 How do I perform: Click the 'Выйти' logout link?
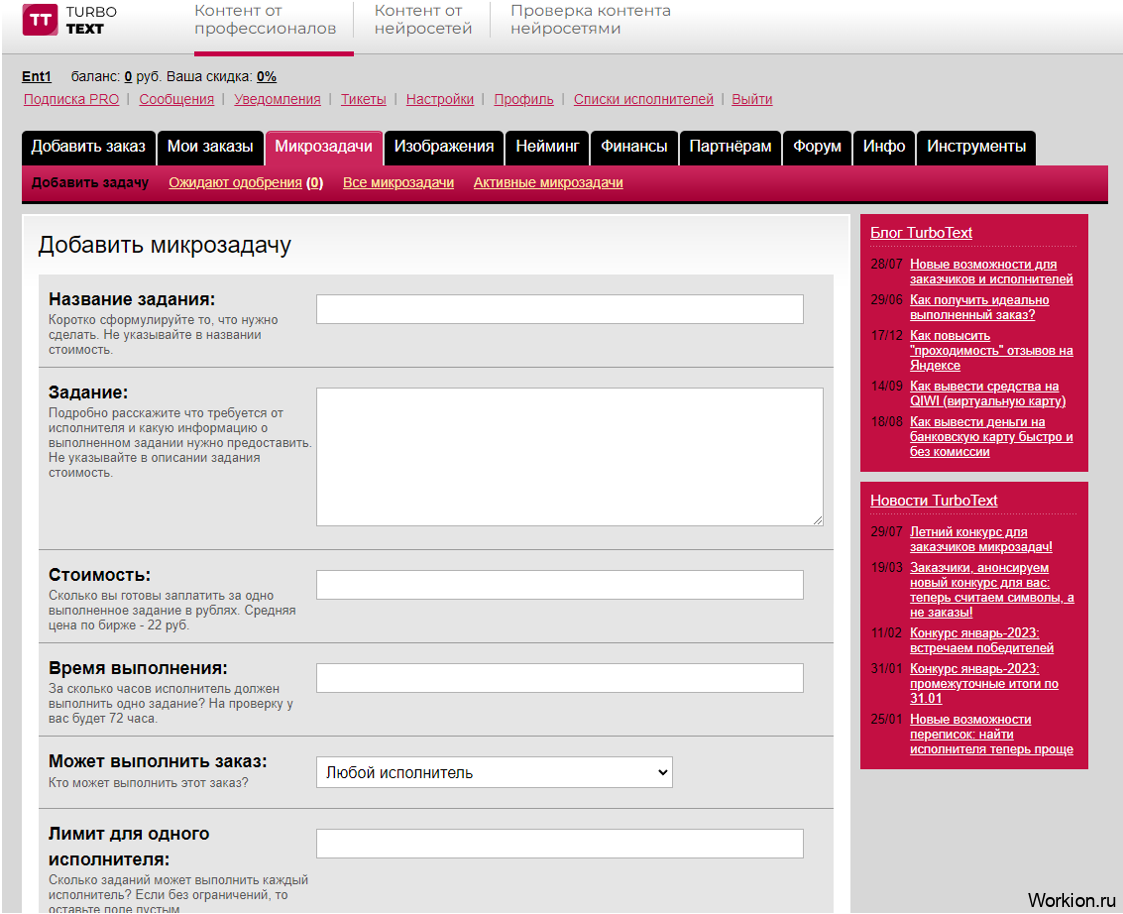coord(752,100)
